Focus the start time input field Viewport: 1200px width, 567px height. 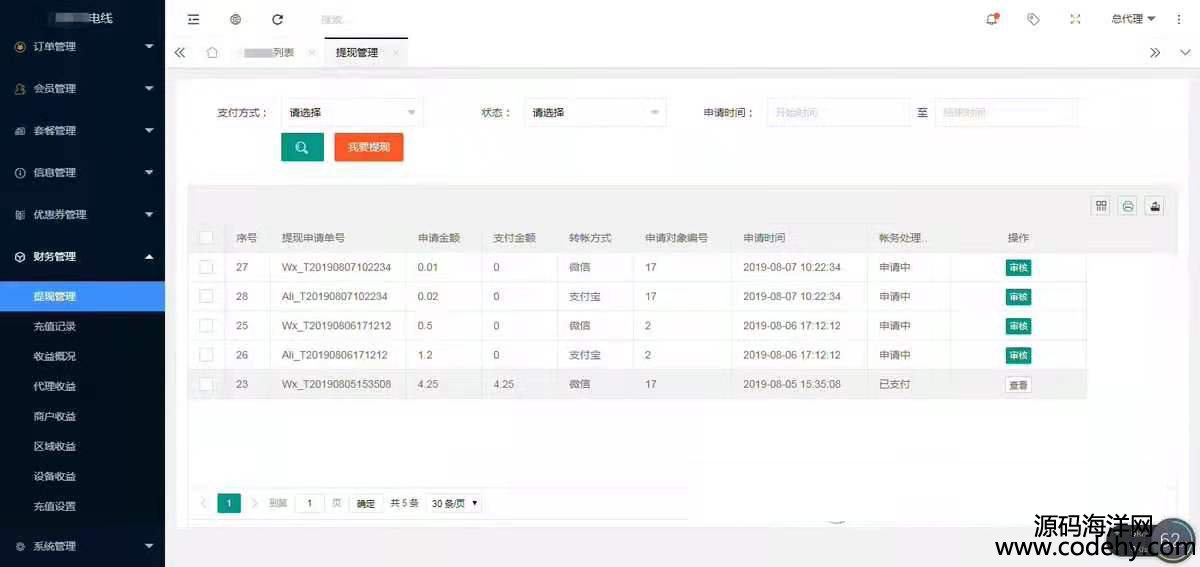click(x=838, y=113)
